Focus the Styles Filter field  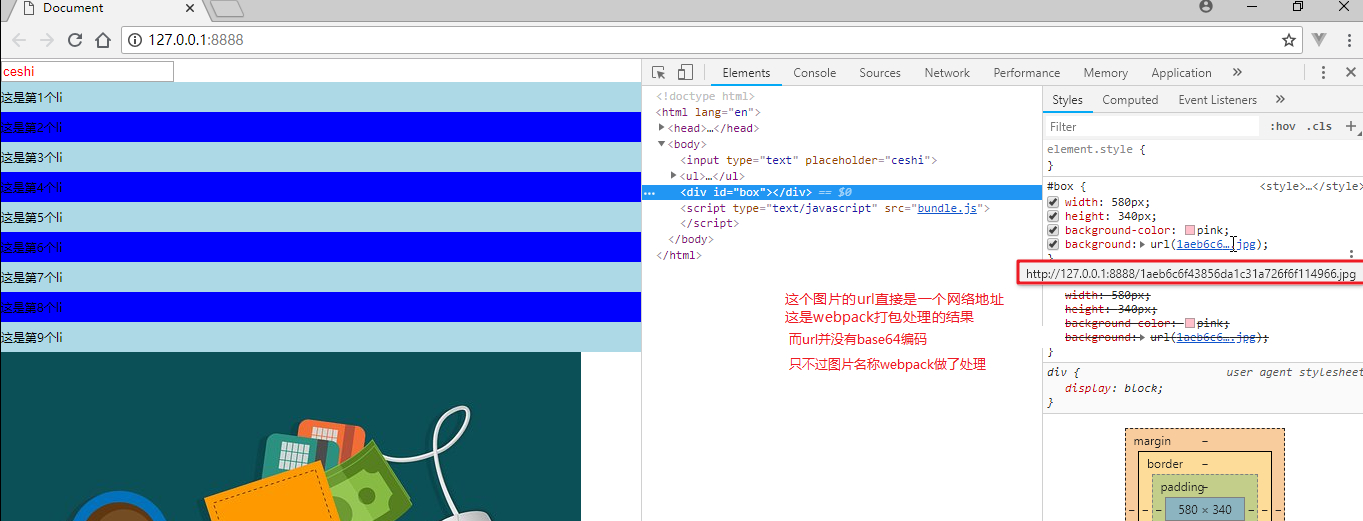point(1151,126)
